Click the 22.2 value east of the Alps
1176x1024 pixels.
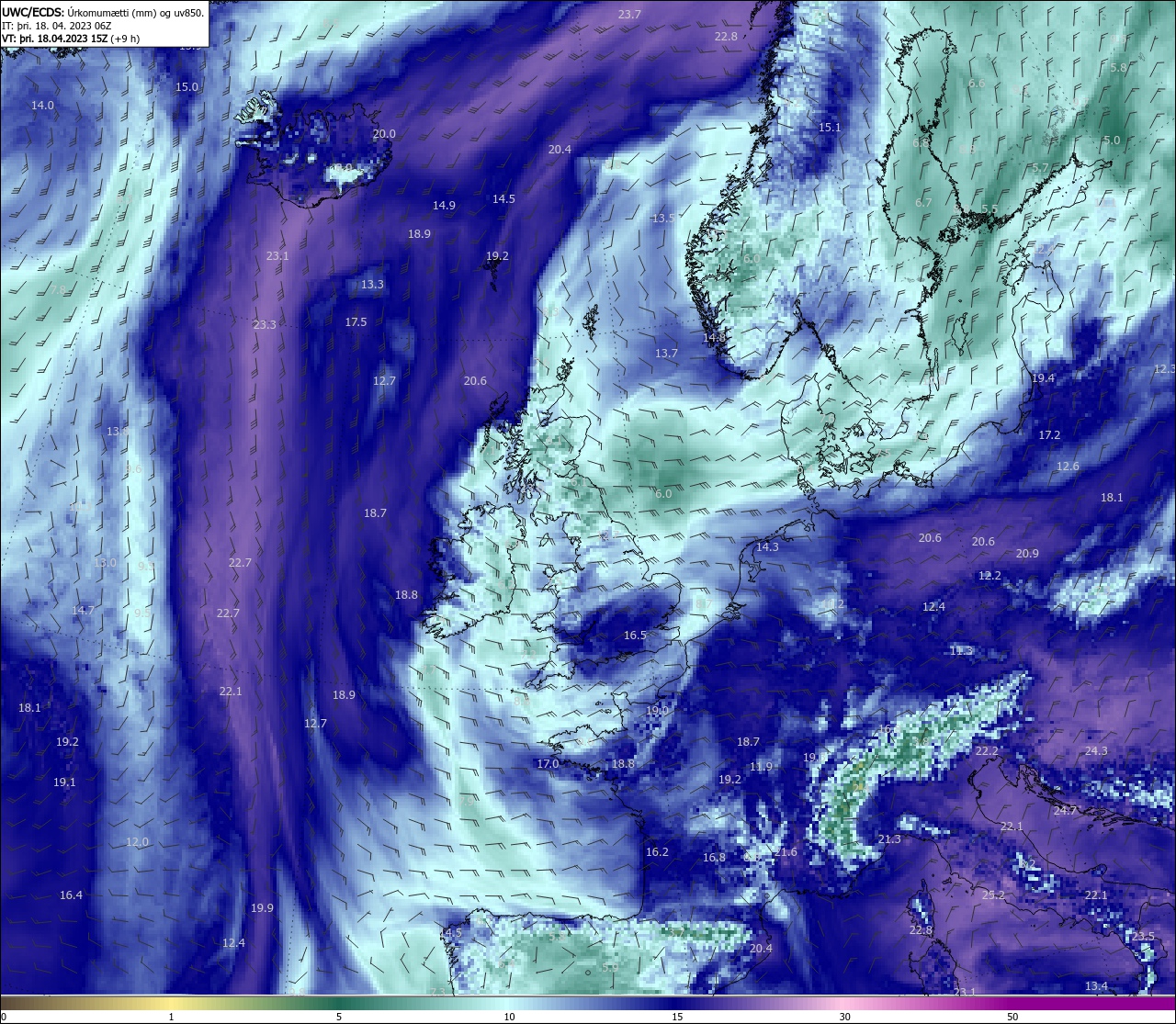[x=986, y=751]
